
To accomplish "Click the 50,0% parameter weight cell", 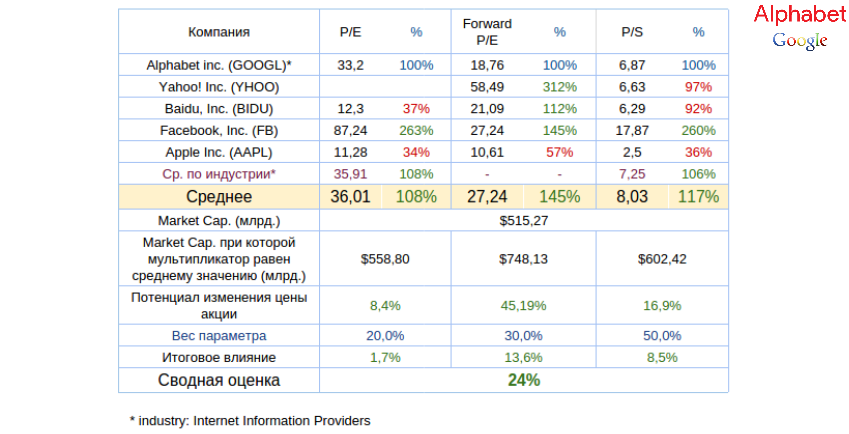I will click(x=662, y=336).
